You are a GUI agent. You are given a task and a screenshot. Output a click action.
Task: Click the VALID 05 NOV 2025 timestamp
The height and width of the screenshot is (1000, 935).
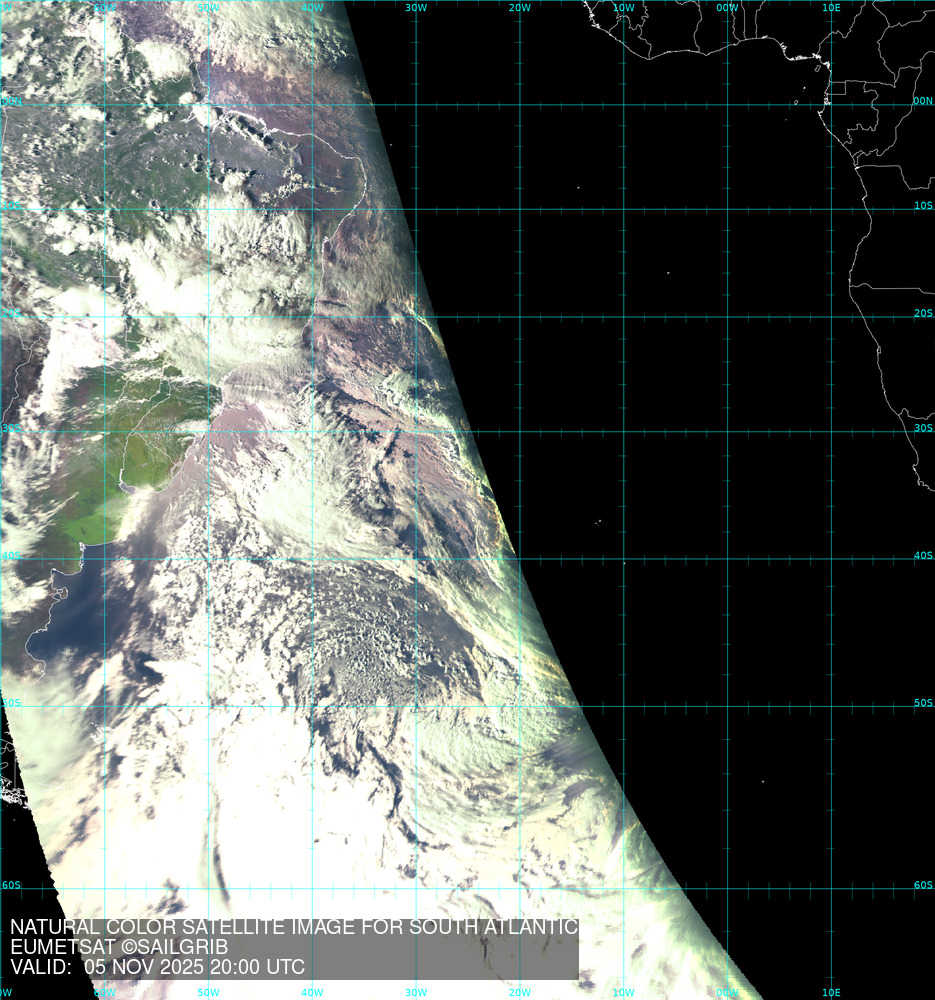tap(157, 967)
